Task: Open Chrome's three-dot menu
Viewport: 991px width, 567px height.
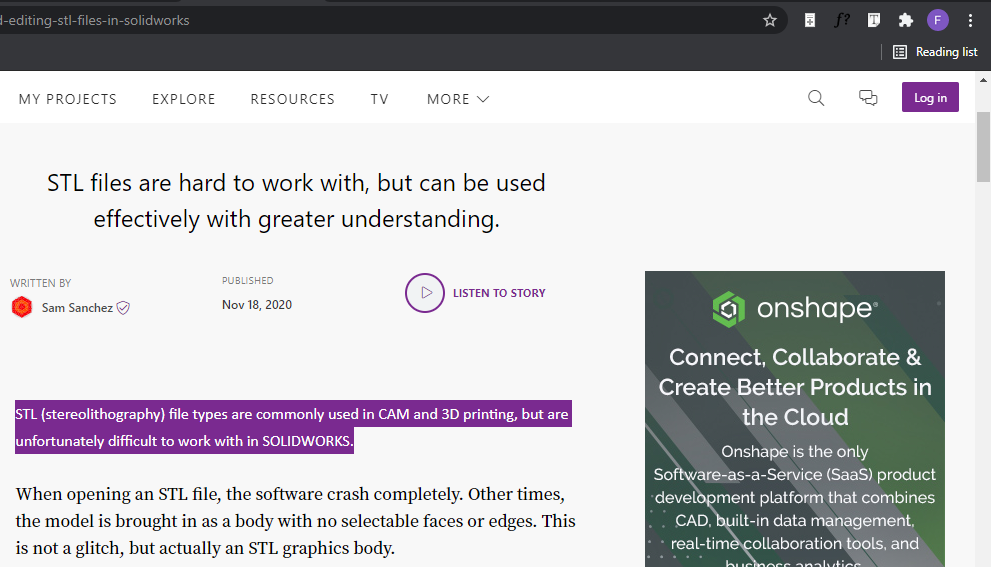Action: [x=970, y=20]
